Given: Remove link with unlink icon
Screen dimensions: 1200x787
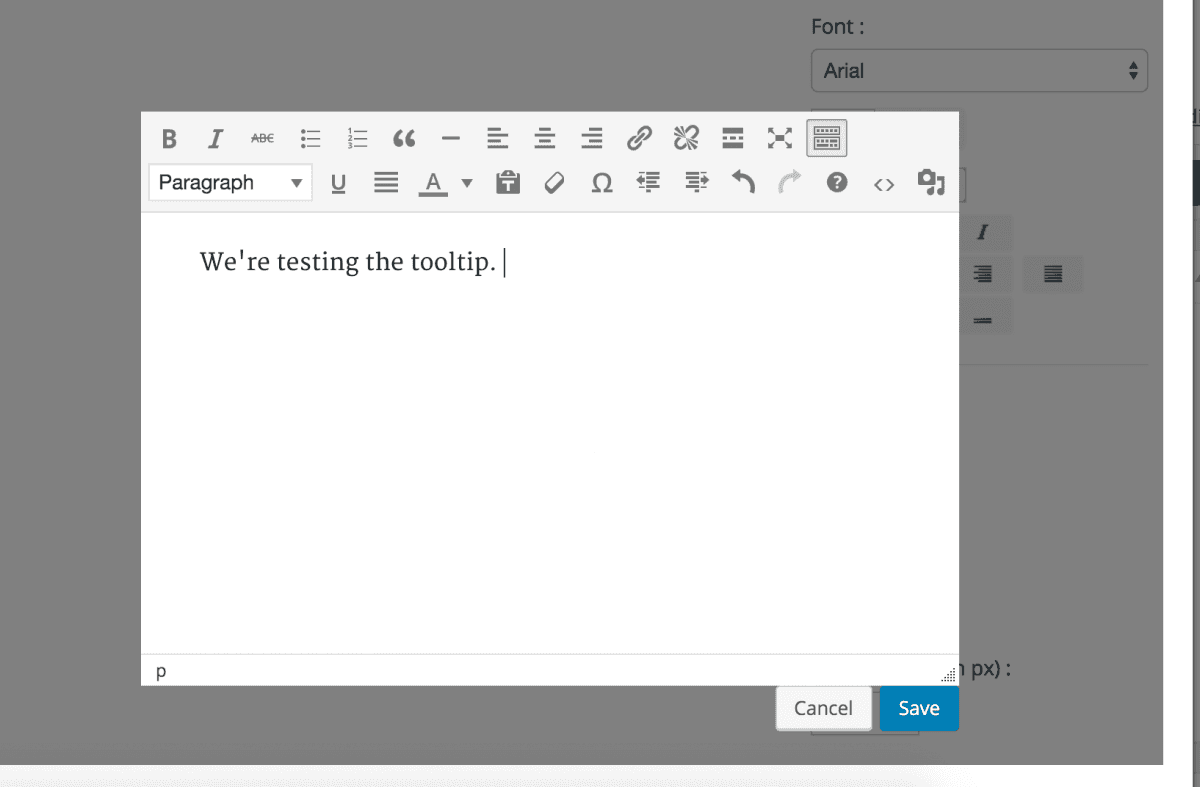Looking at the screenshot, I should click(x=686, y=138).
